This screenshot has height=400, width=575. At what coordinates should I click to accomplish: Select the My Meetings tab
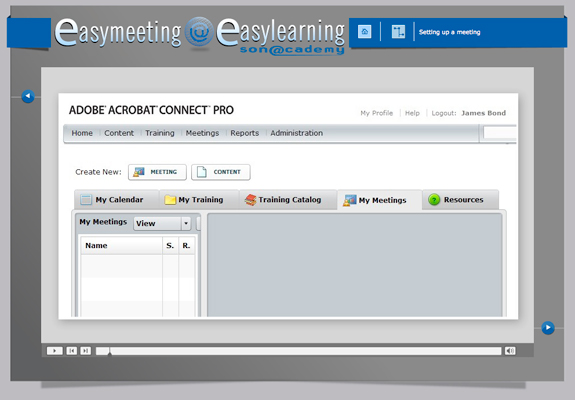pyautogui.click(x=380, y=200)
